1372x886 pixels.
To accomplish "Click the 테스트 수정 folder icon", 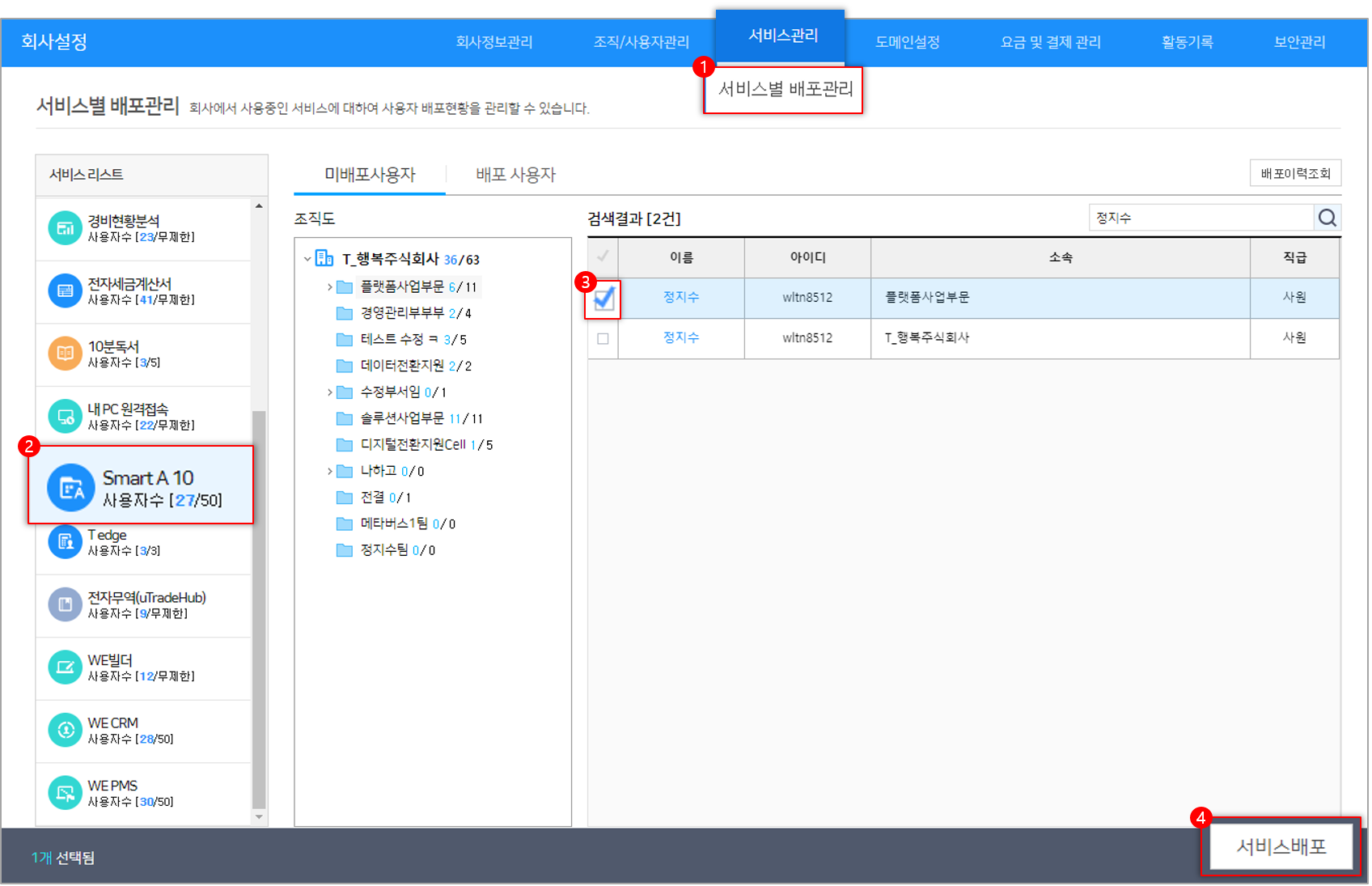I will point(345,340).
